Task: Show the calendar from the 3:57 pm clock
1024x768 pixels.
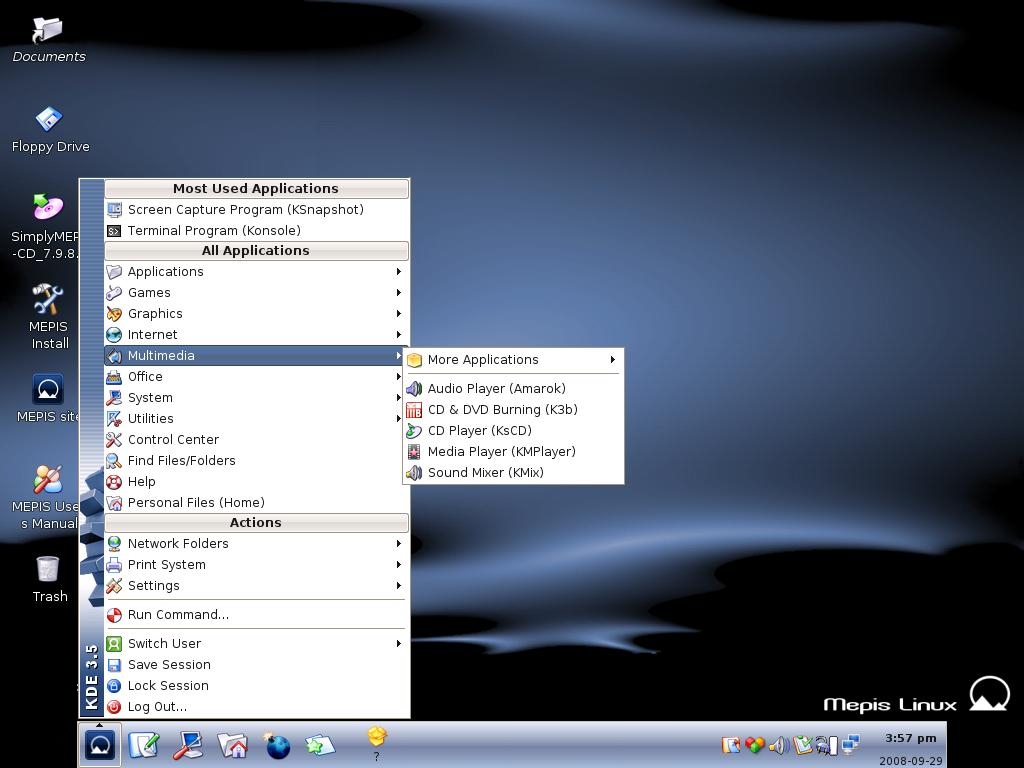Action: coord(910,738)
